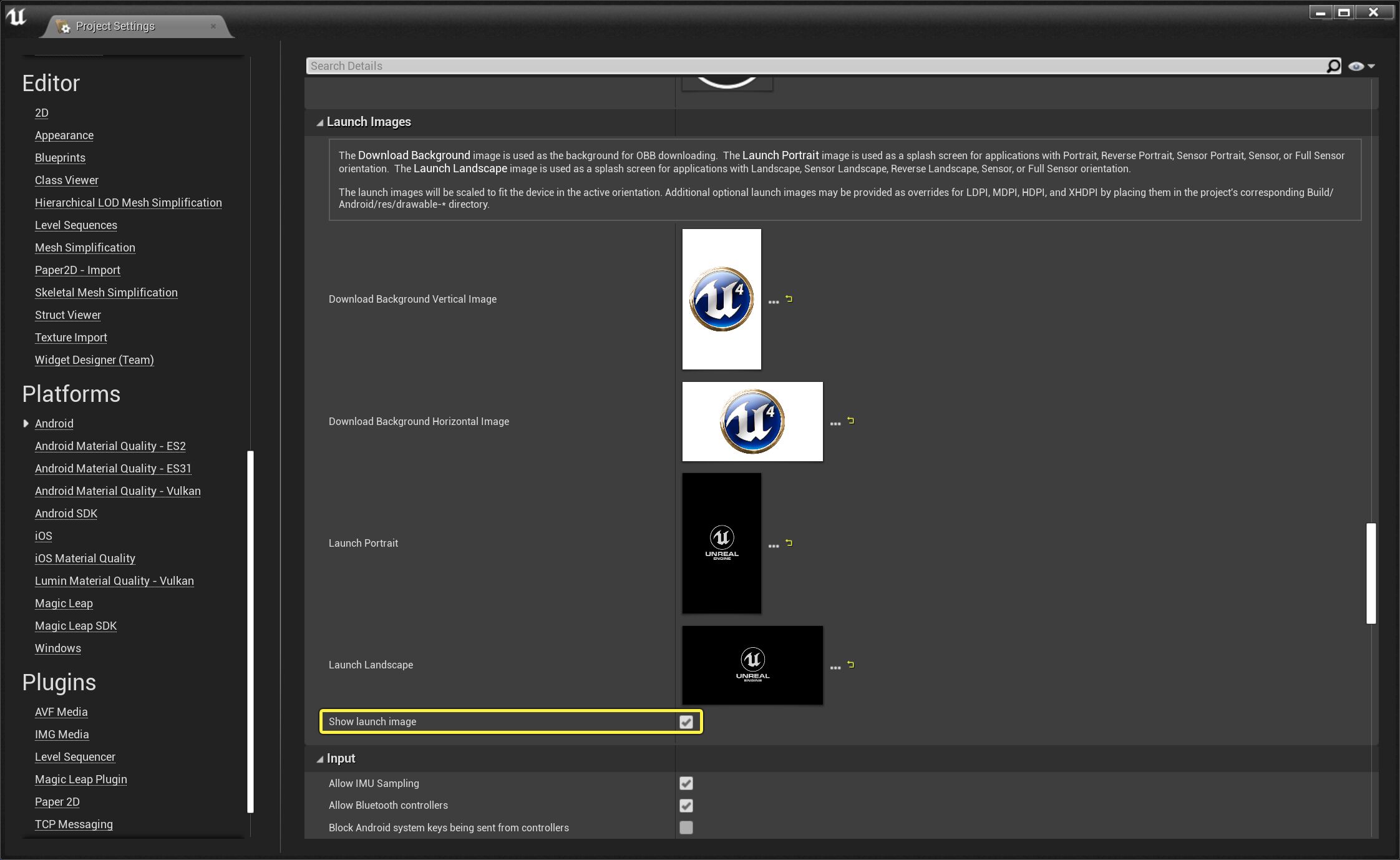Viewport: 1400px width, 860px height.
Task: Open the eye view options dropdown
Action: point(1361,66)
